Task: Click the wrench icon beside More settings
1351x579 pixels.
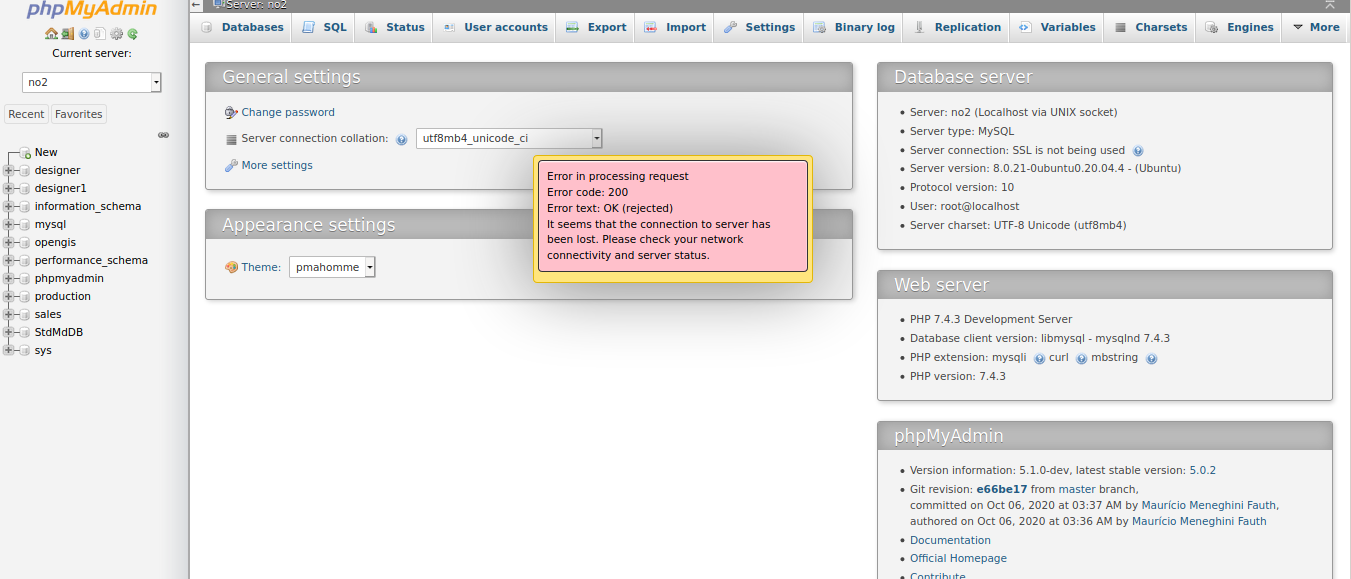Action: pyautogui.click(x=231, y=166)
